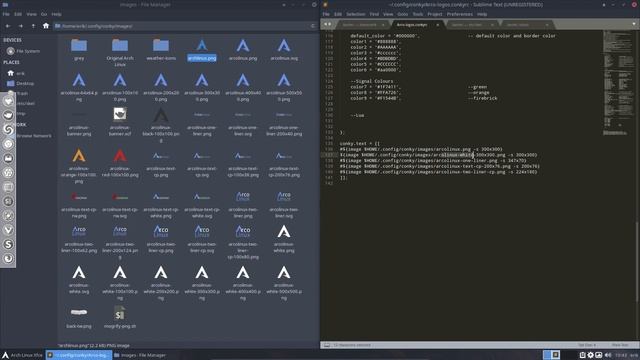Go forward in File Manager toolbar
Screen dimensions: 640x360
coord(20,26)
